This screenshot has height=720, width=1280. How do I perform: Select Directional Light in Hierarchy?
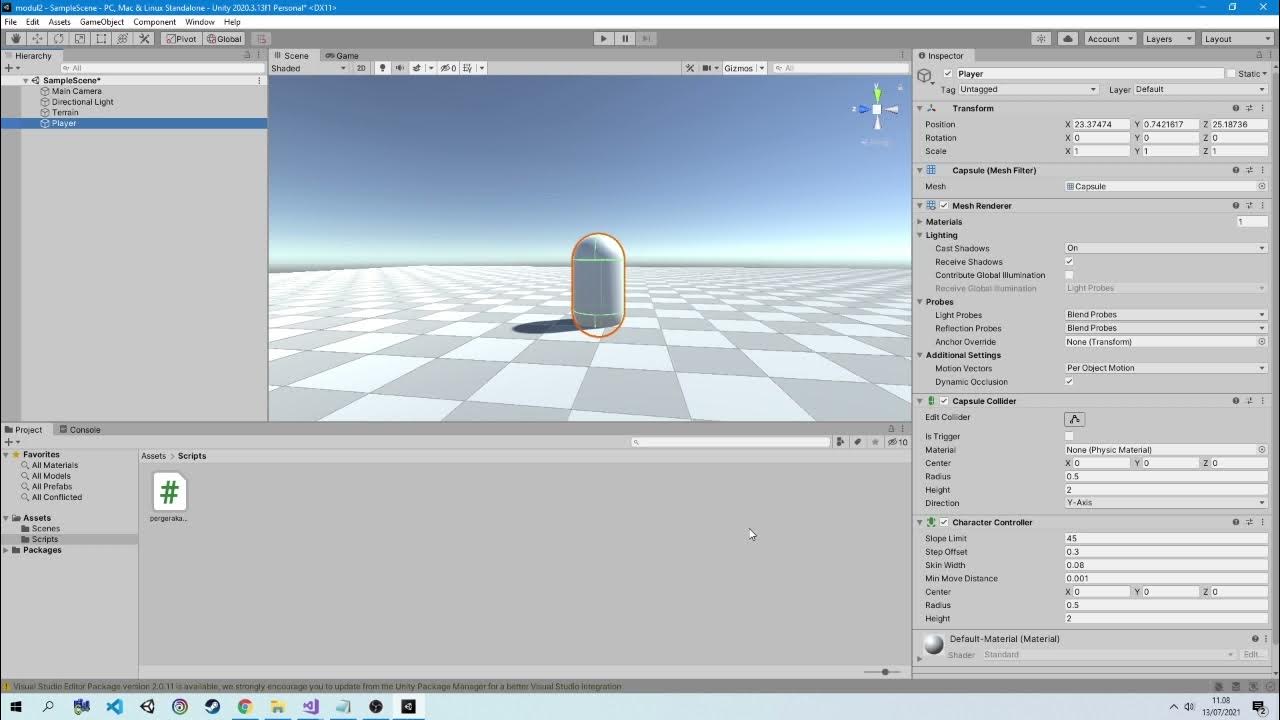tap(83, 102)
